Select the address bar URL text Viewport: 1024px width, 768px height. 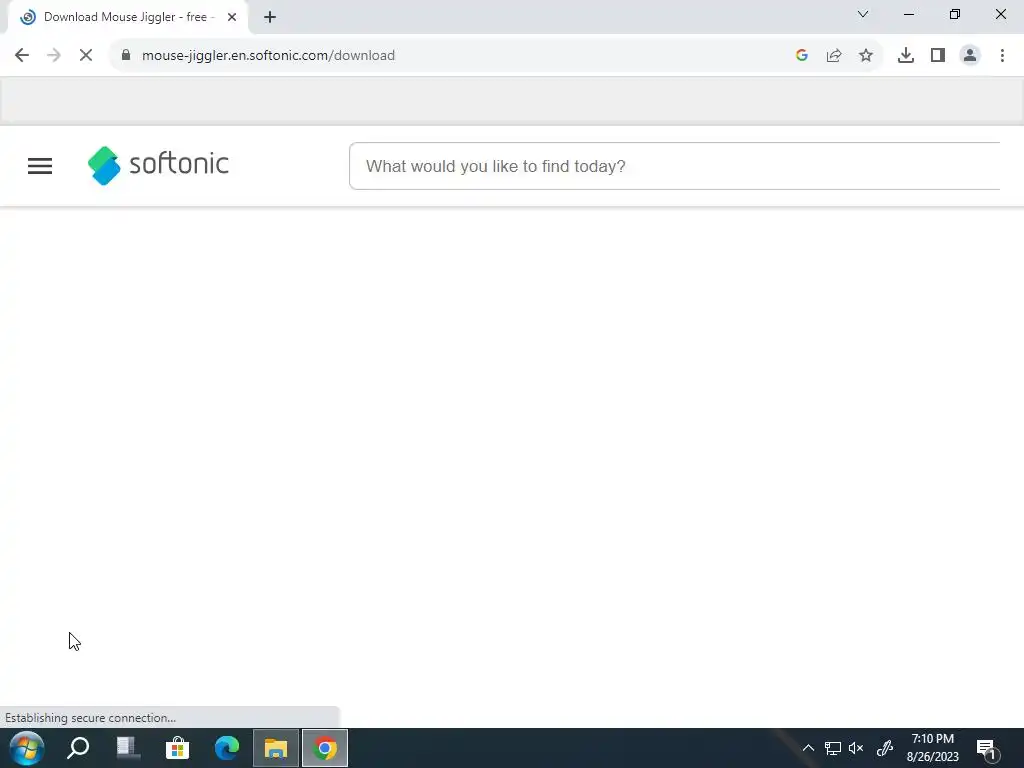tap(268, 56)
